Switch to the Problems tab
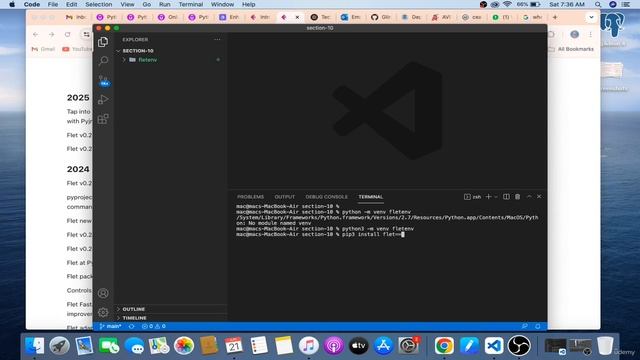 click(x=250, y=197)
